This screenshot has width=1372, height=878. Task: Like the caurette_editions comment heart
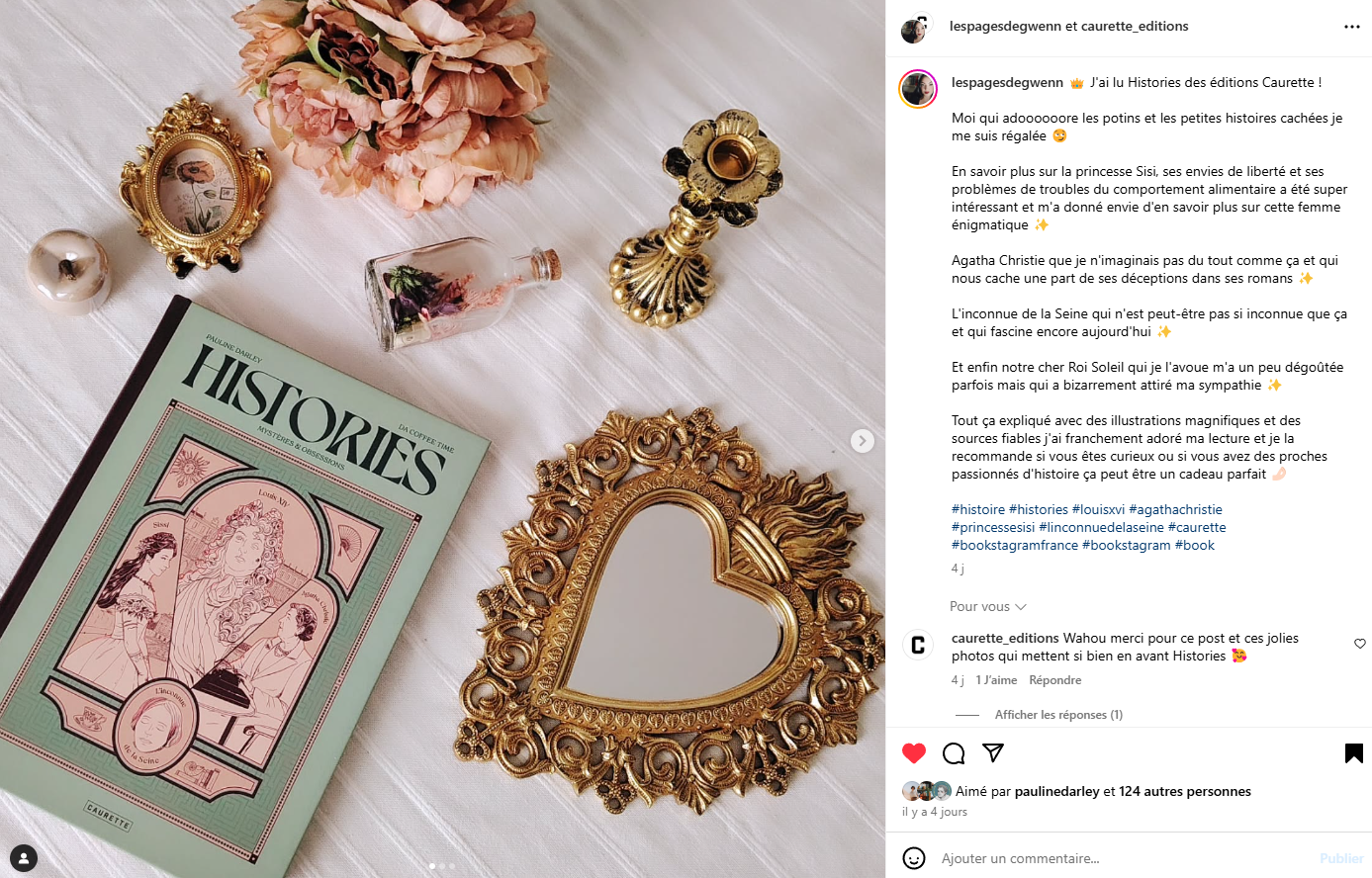[x=1360, y=644]
